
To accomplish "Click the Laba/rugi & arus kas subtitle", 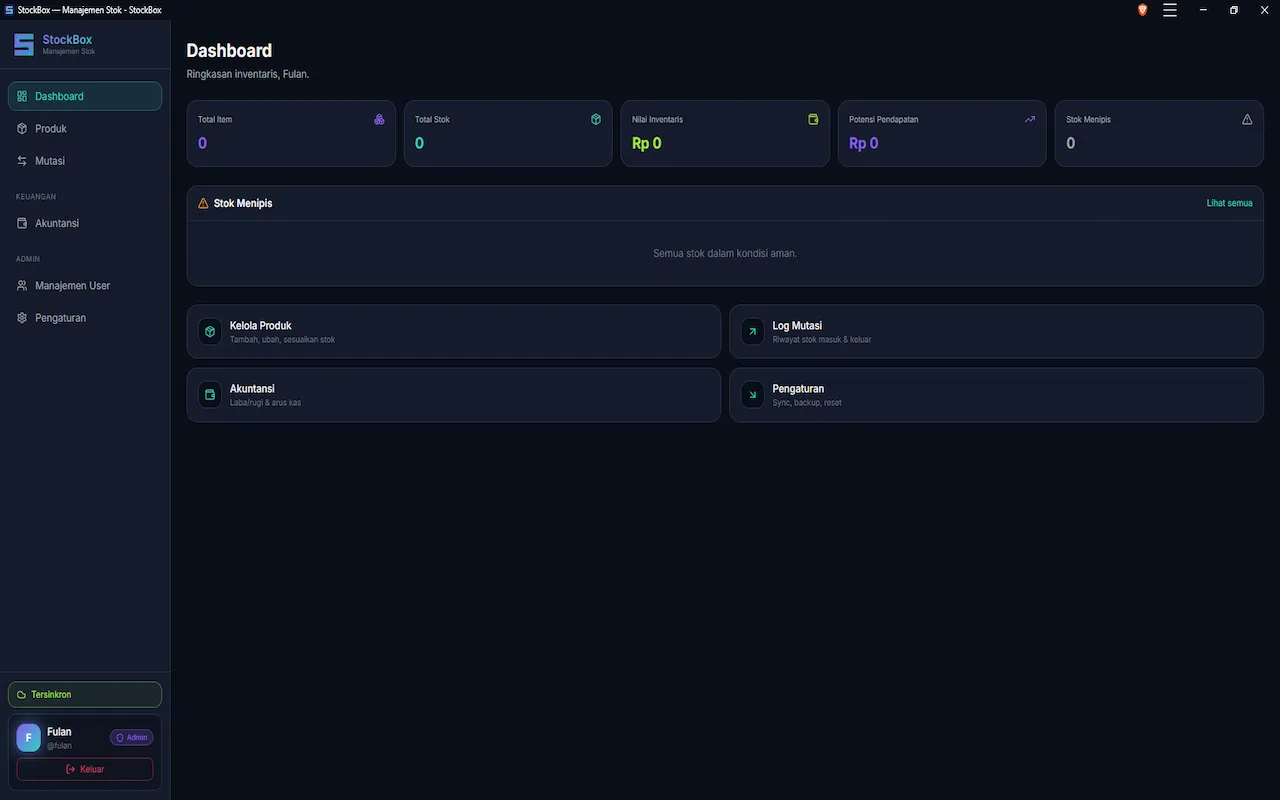I will coord(265,403).
